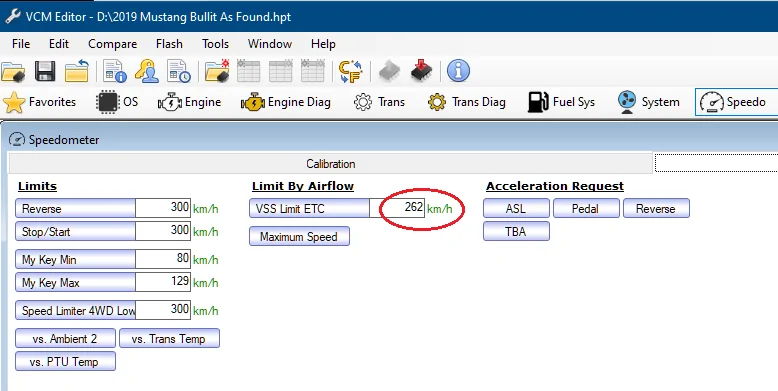The image size is (778, 391).
Task: Open the vs. Trans Temp table
Action: pos(169,339)
